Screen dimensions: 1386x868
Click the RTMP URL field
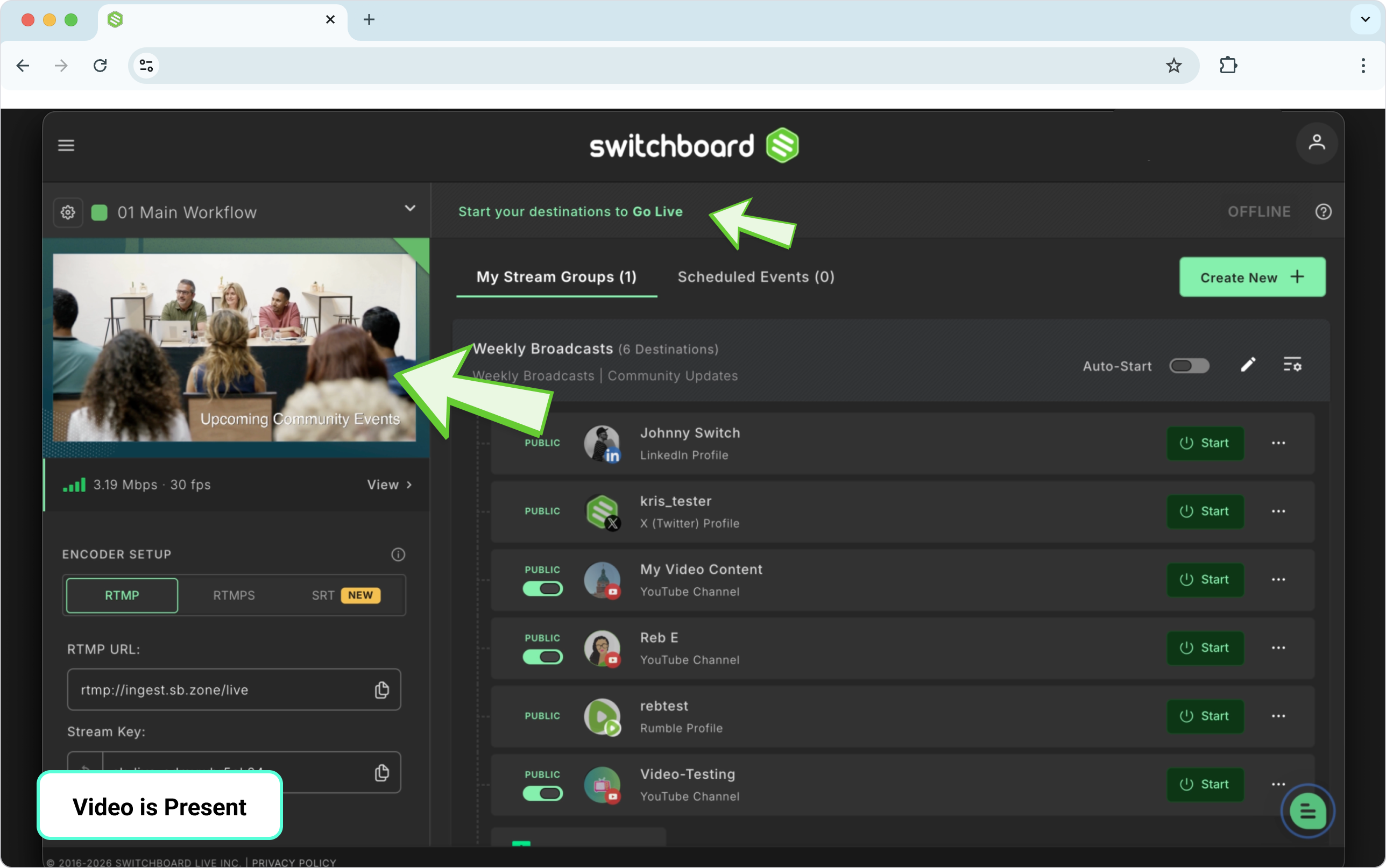[x=234, y=689]
